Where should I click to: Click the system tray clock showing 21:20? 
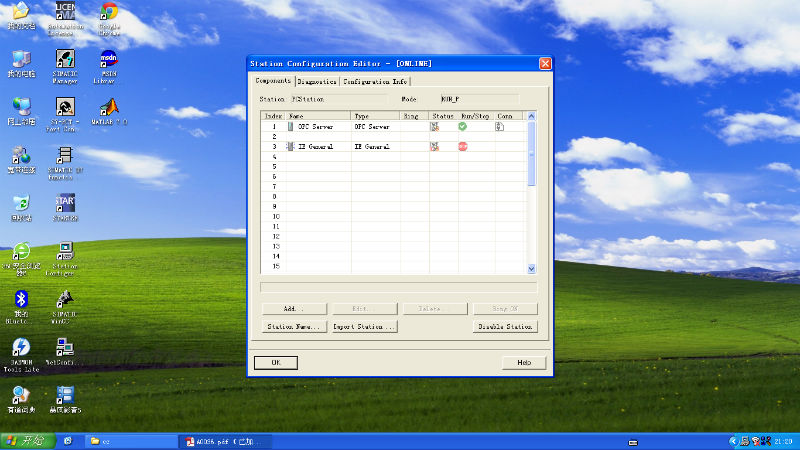(783, 441)
